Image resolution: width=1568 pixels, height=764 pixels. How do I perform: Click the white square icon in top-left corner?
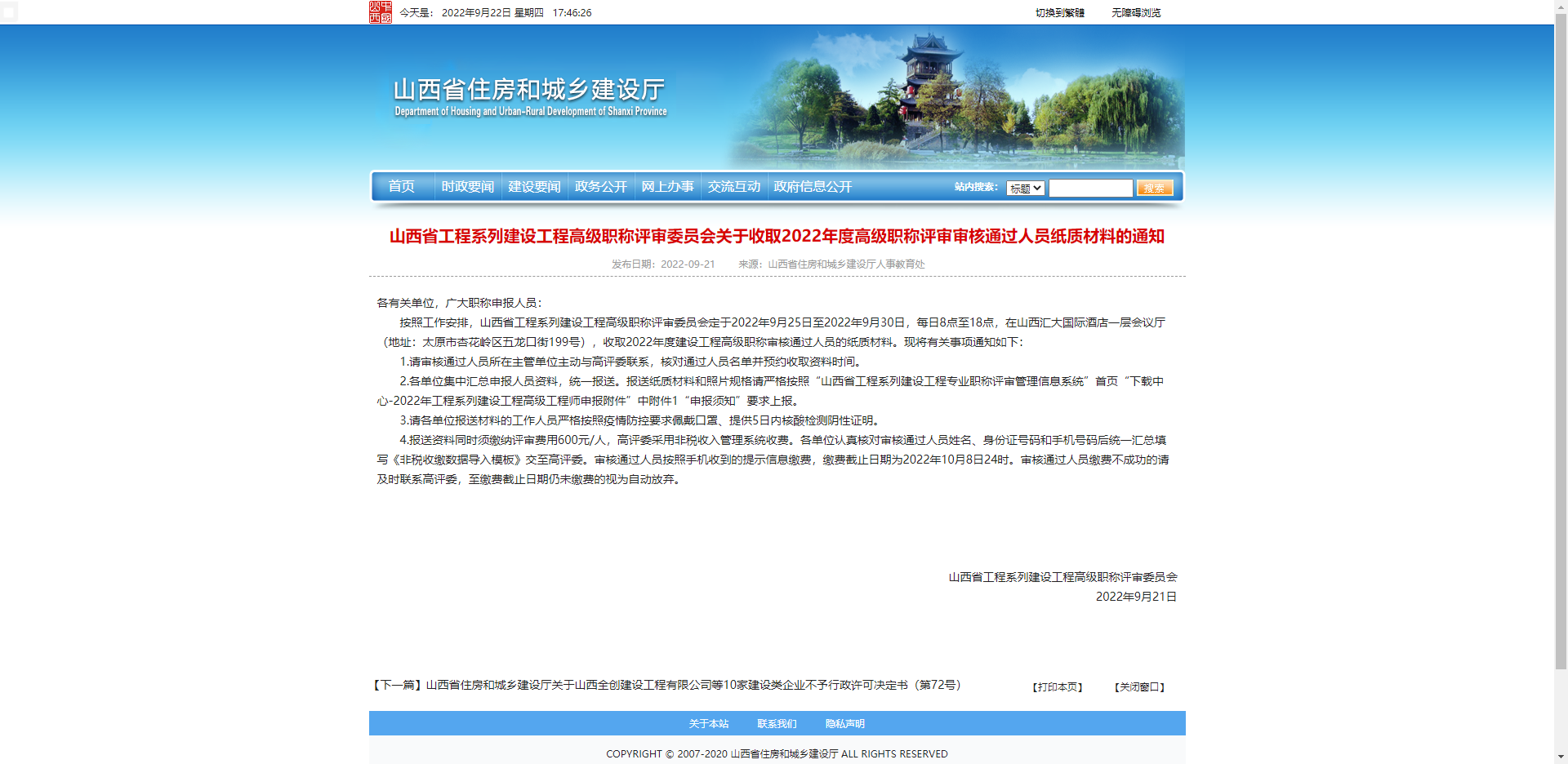pos(9,12)
